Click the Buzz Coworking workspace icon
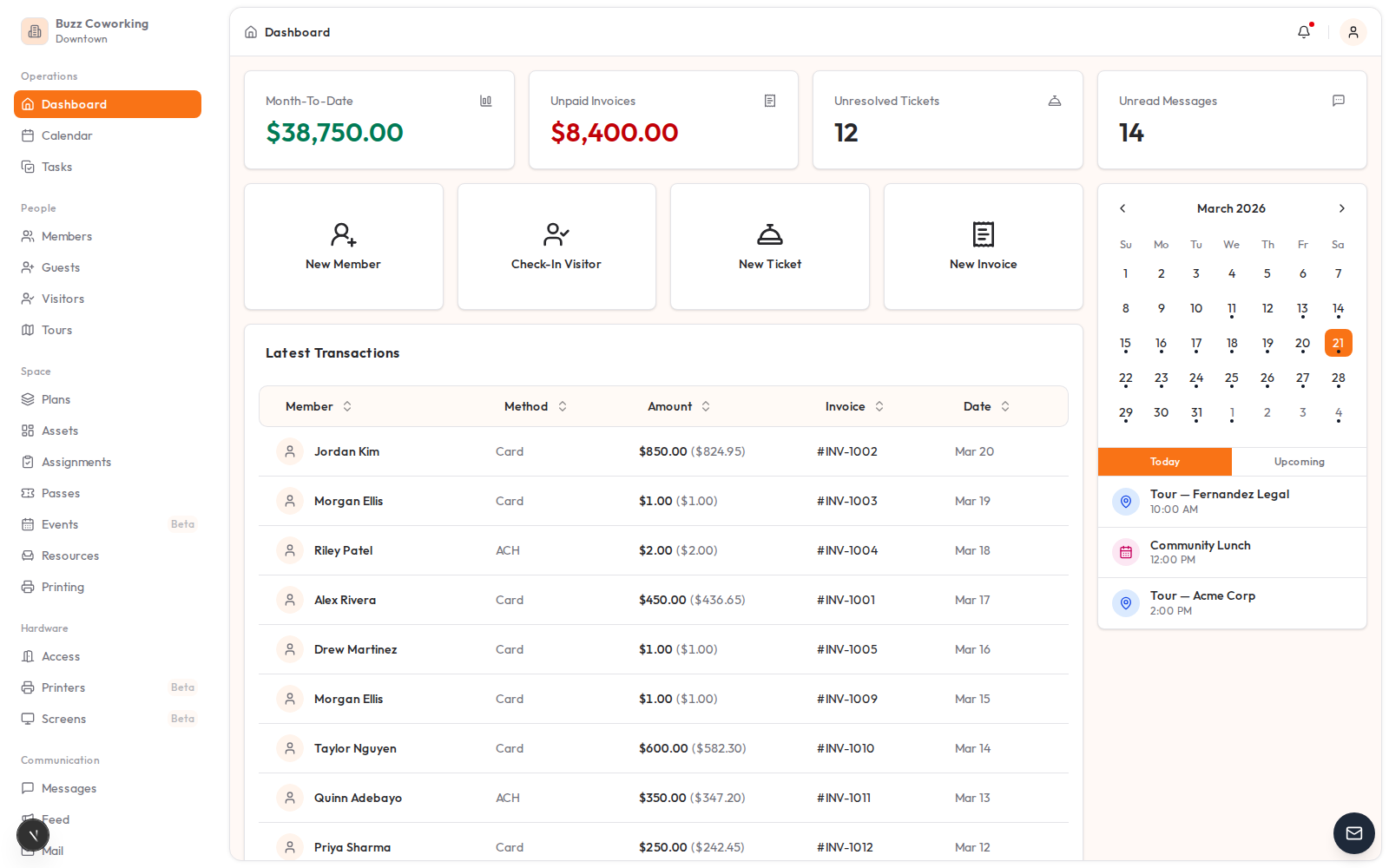The image size is (1389, 868). [35, 30]
